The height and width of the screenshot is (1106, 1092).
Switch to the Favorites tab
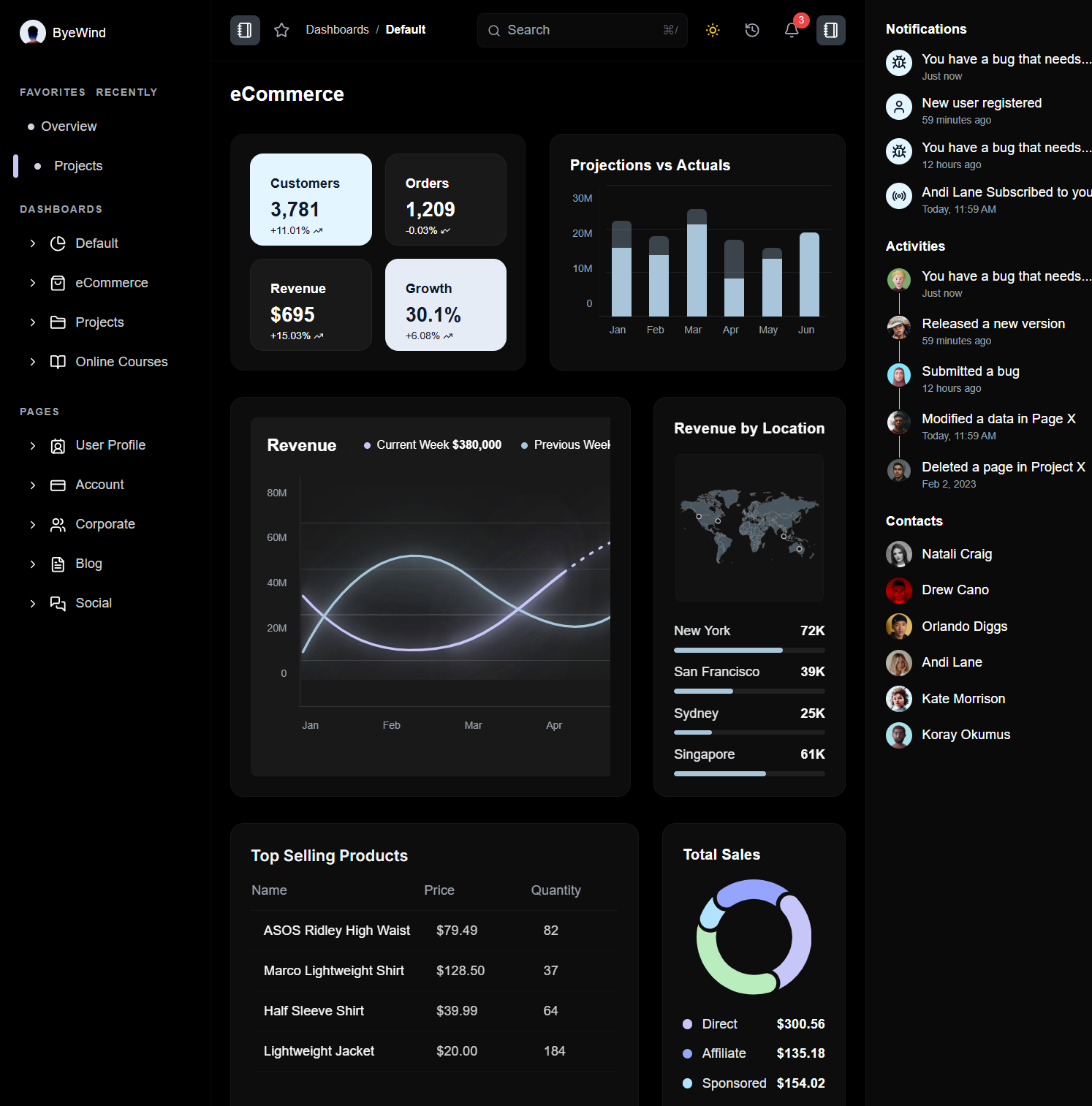coord(53,92)
